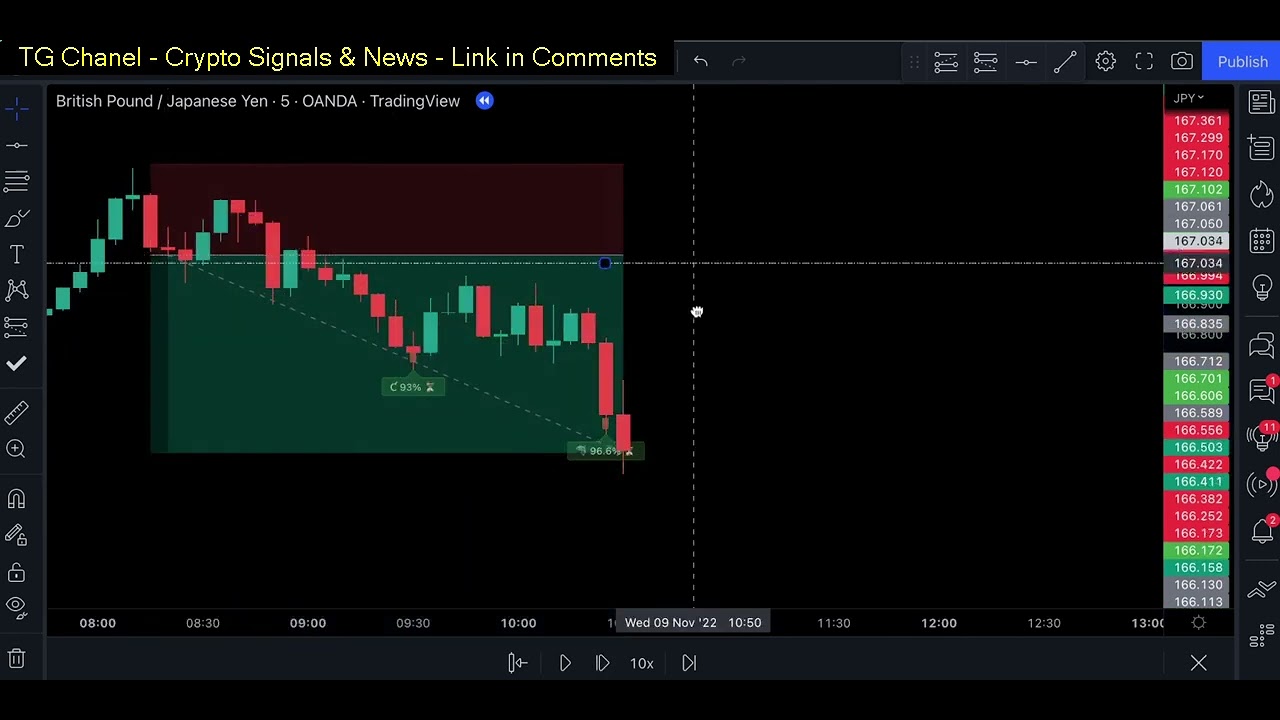Click the 166.113 price label
This screenshot has height=720, width=1280.
(x=1198, y=602)
